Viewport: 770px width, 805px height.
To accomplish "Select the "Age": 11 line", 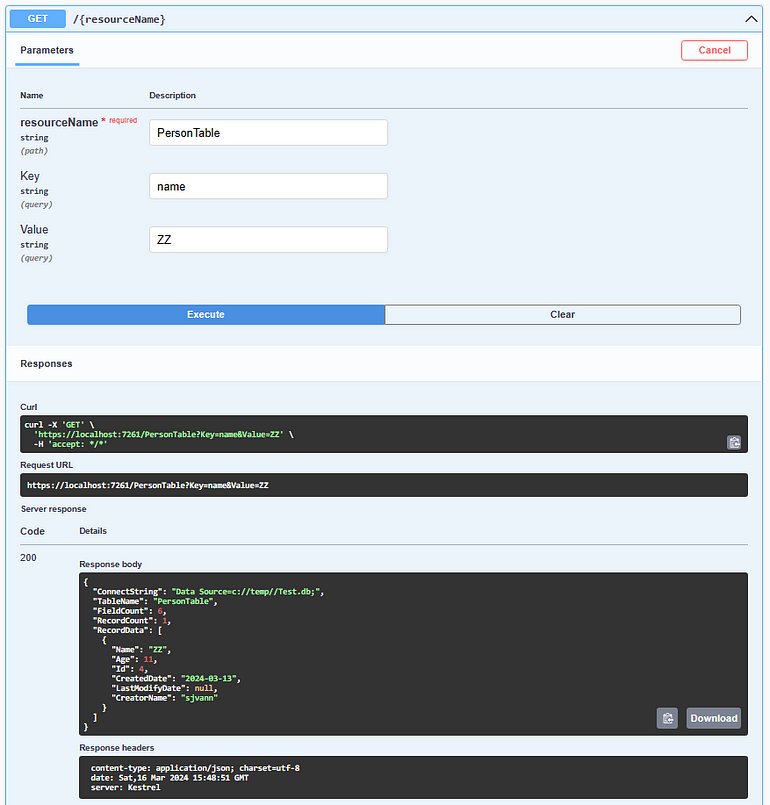I will 134,659.
